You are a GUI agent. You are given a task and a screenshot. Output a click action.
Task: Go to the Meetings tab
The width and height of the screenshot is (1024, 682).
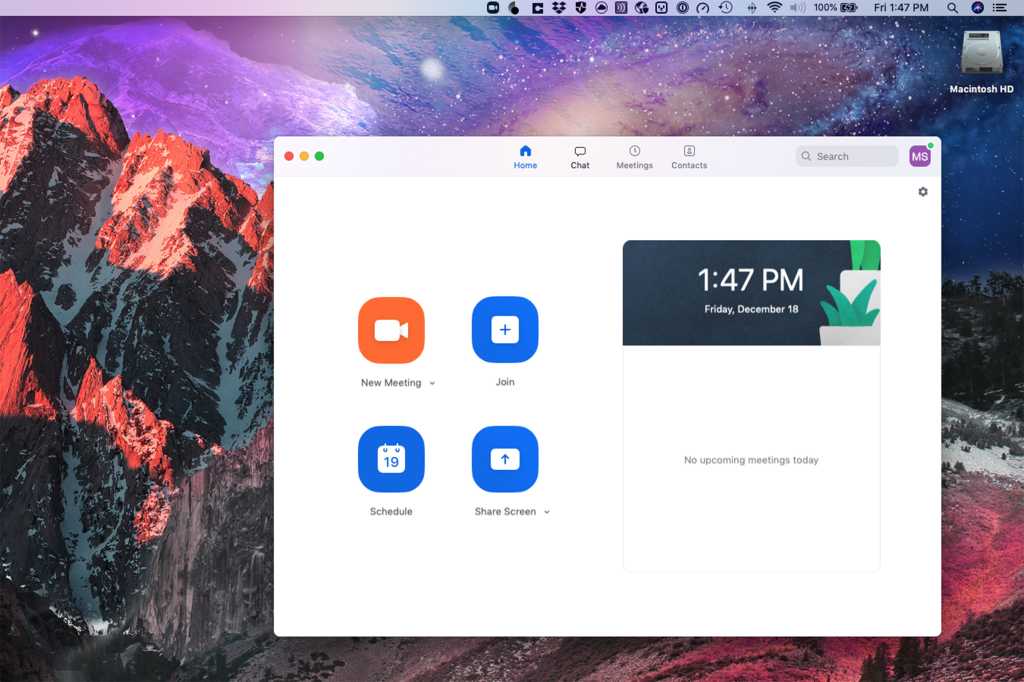point(634,157)
